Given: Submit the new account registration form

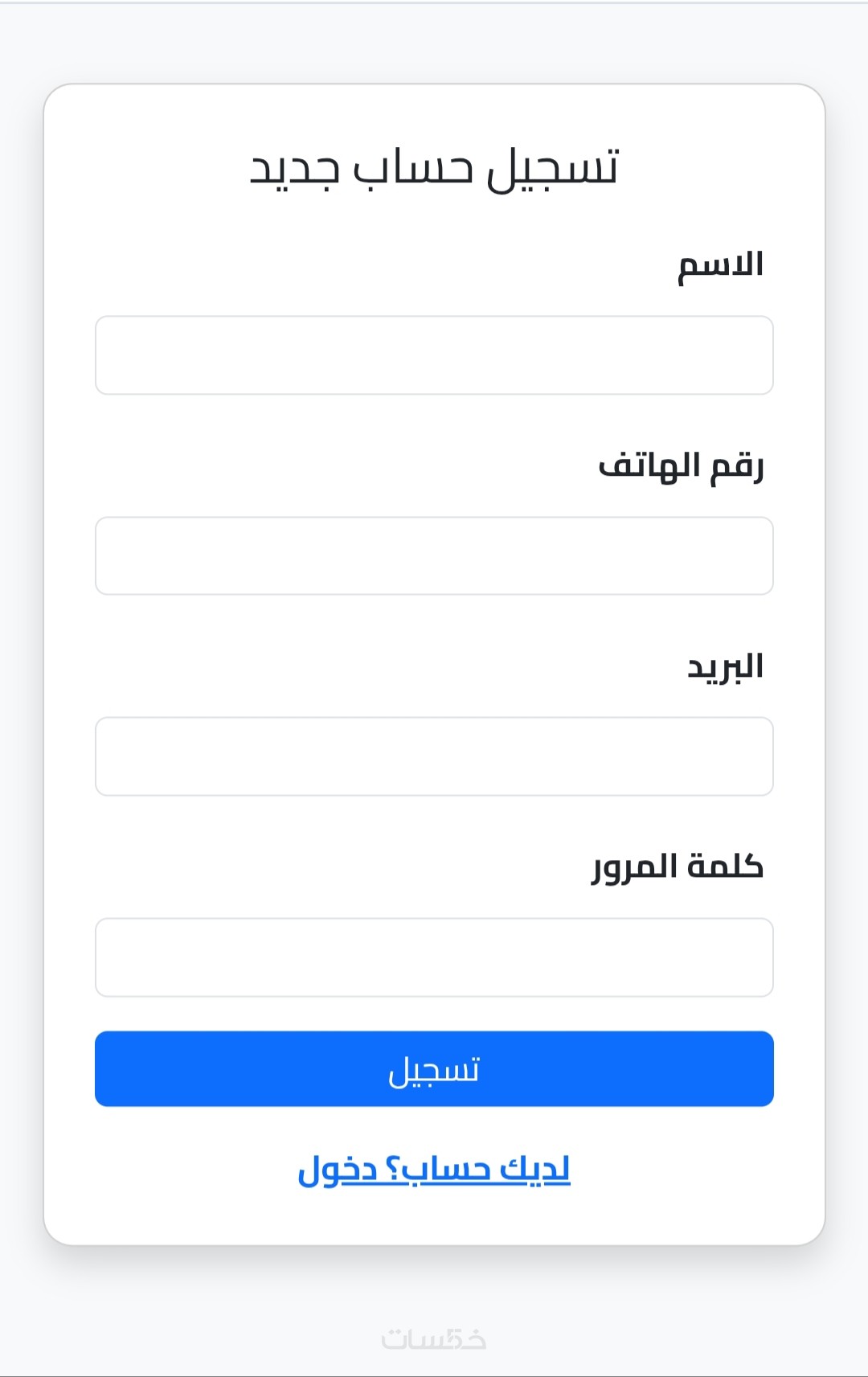Looking at the screenshot, I should pos(434,1069).
